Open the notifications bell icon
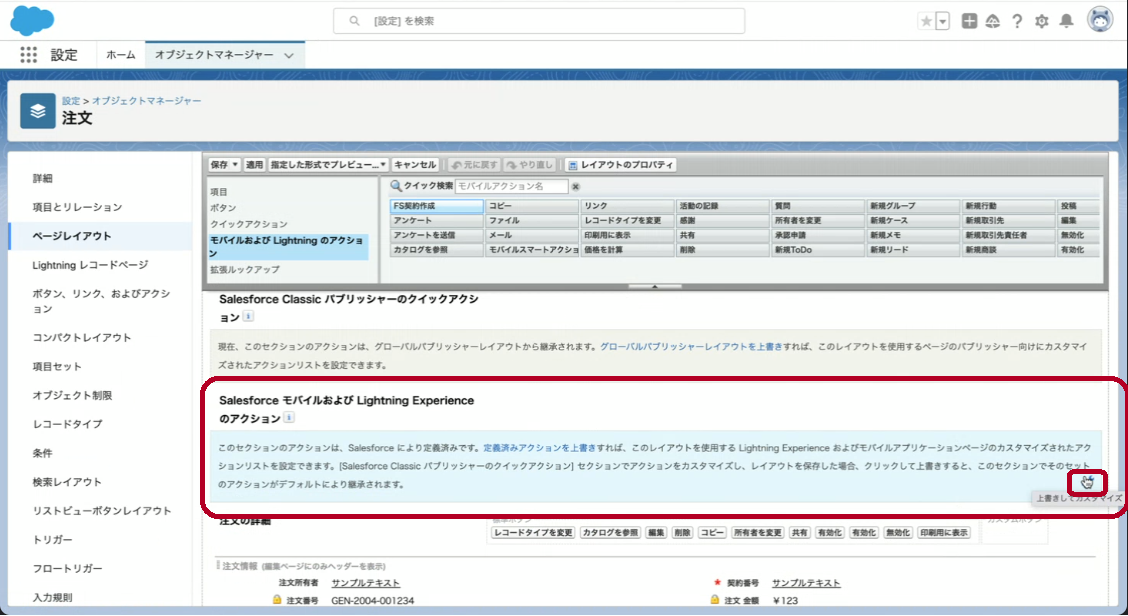The image size is (1128, 616). pyautogui.click(x=1067, y=21)
